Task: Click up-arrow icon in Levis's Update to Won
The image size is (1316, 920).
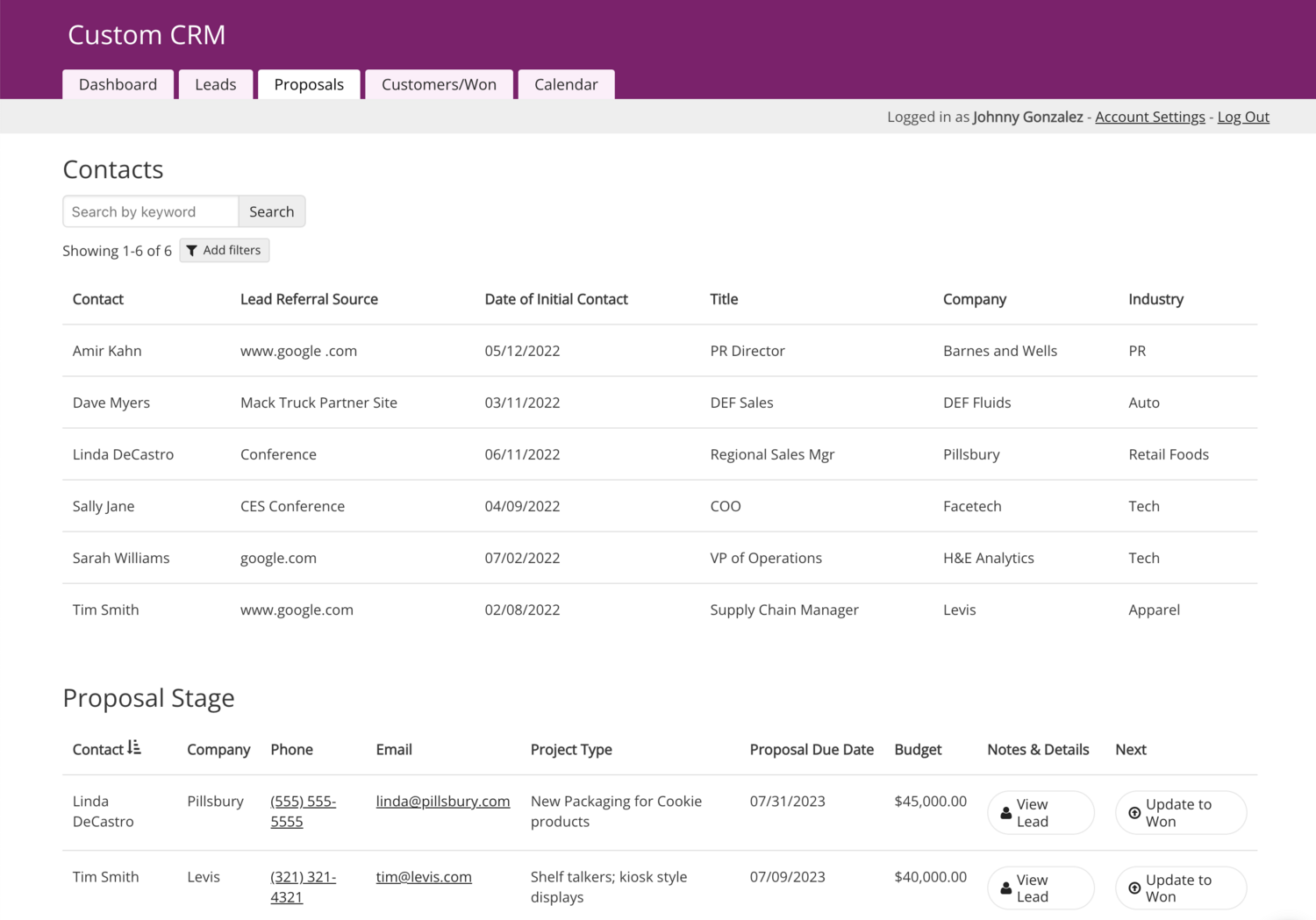Action: 1134,888
